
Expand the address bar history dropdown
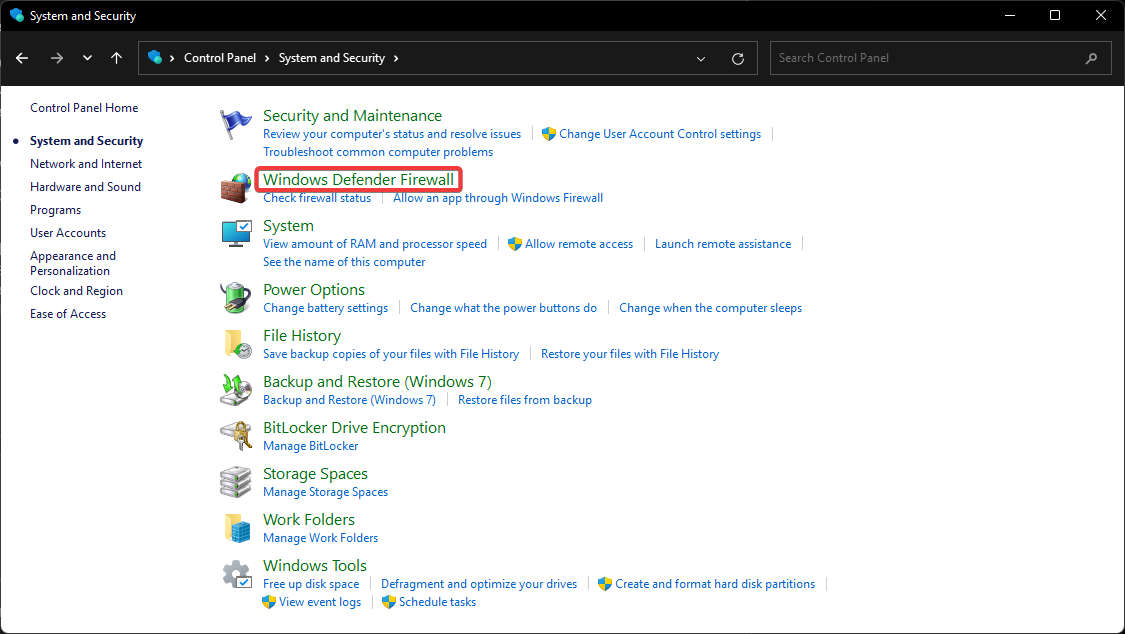tap(701, 59)
